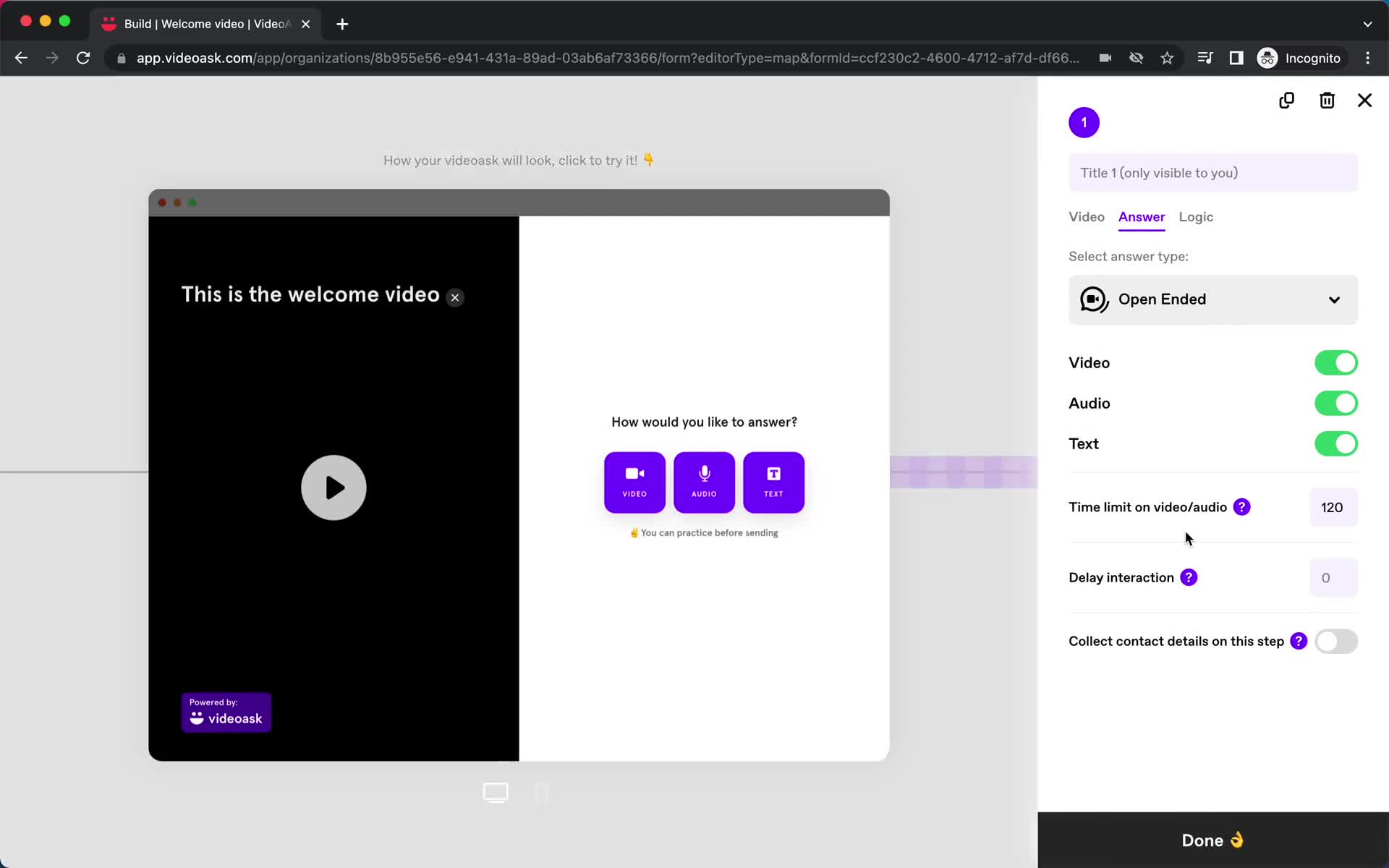The image size is (1389, 868).
Task: Switch to the Logic tab
Action: [x=1196, y=217]
